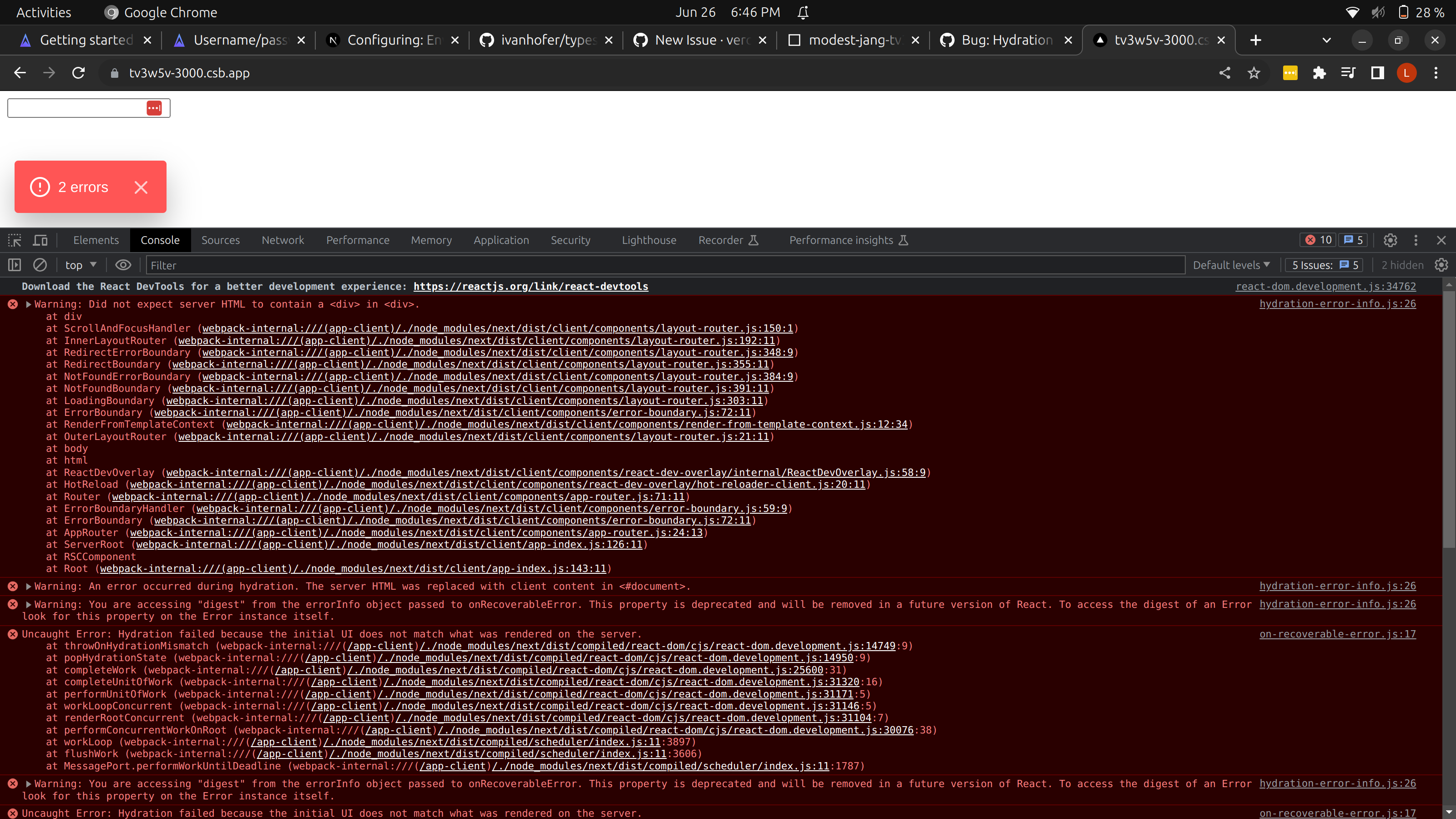Viewport: 1456px width, 819px height.
Task: Open the Default levels dropdown
Action: [1230, 264]
